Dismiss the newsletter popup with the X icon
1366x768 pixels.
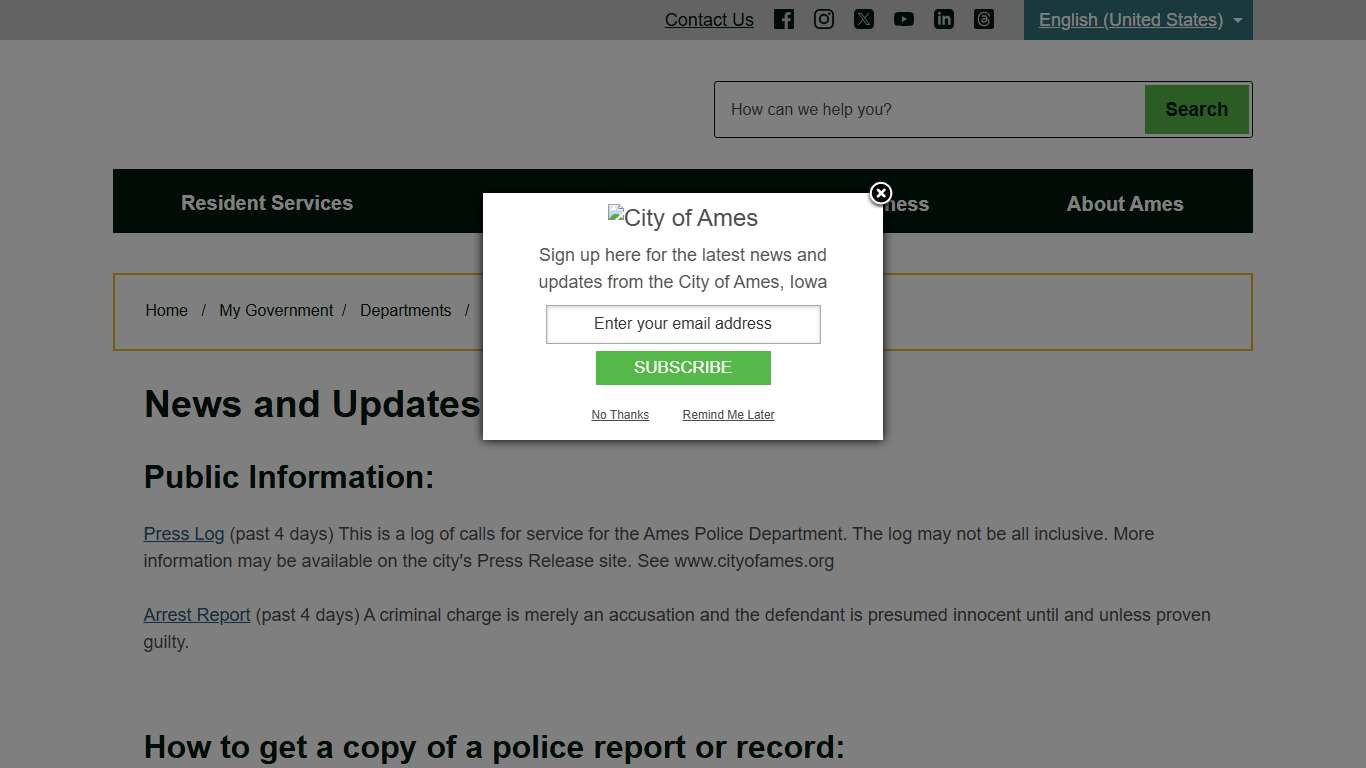(x=881, y=194)
